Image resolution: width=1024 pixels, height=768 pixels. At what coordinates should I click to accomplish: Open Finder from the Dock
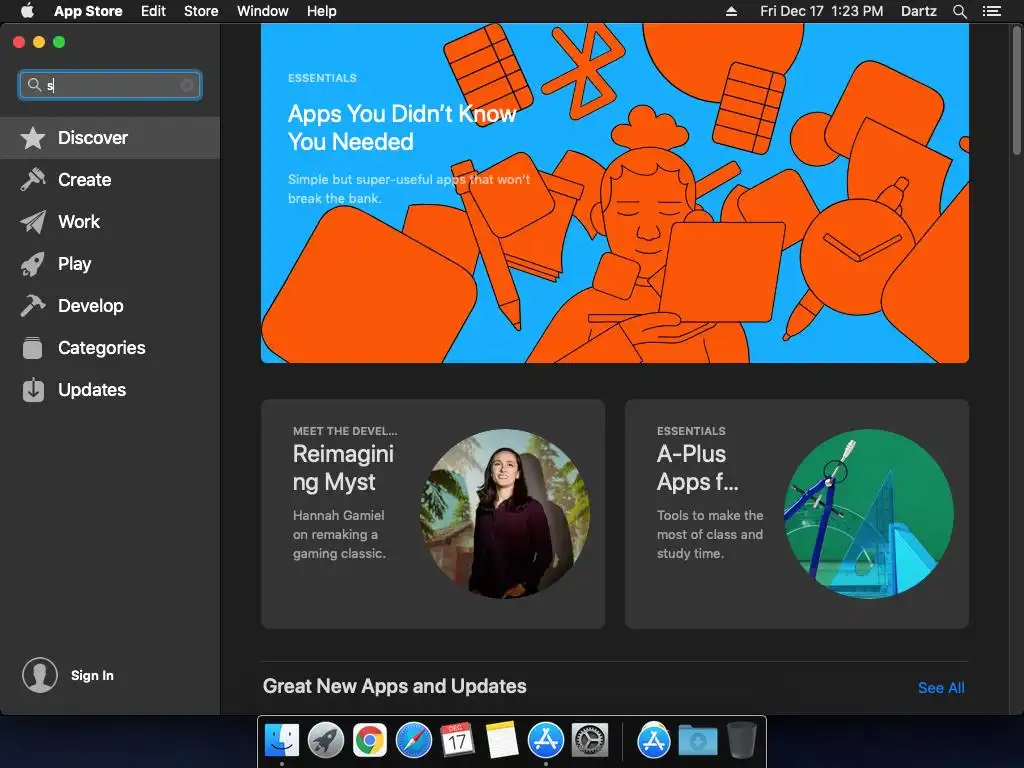tap(282, 741)
